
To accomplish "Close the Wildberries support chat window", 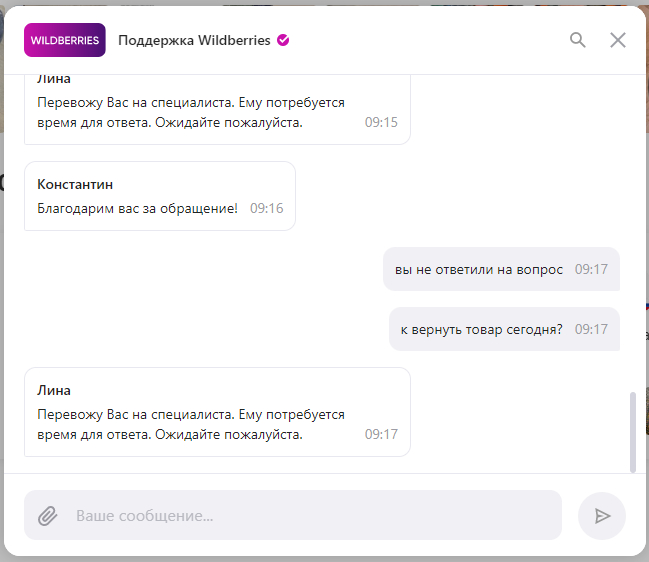I will pyautogui.click(x=618, y=40).
